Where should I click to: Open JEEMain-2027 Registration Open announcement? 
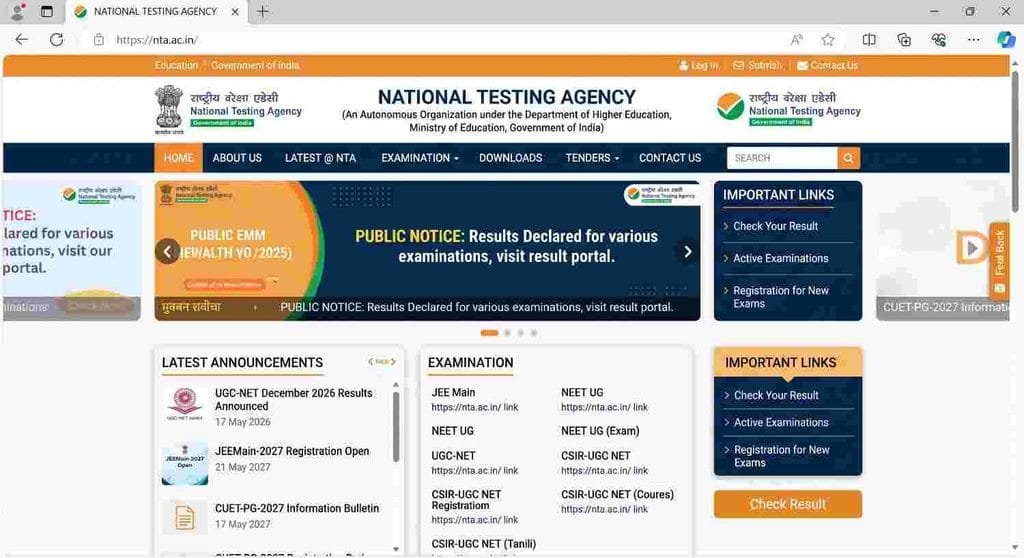[x=292, y=451]
